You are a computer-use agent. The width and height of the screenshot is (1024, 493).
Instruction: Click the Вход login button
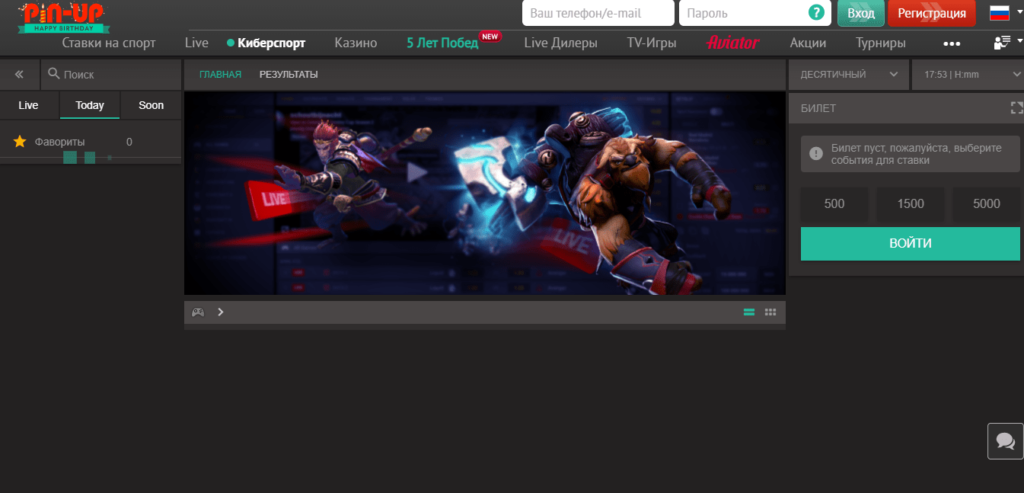tap(861, 13)
